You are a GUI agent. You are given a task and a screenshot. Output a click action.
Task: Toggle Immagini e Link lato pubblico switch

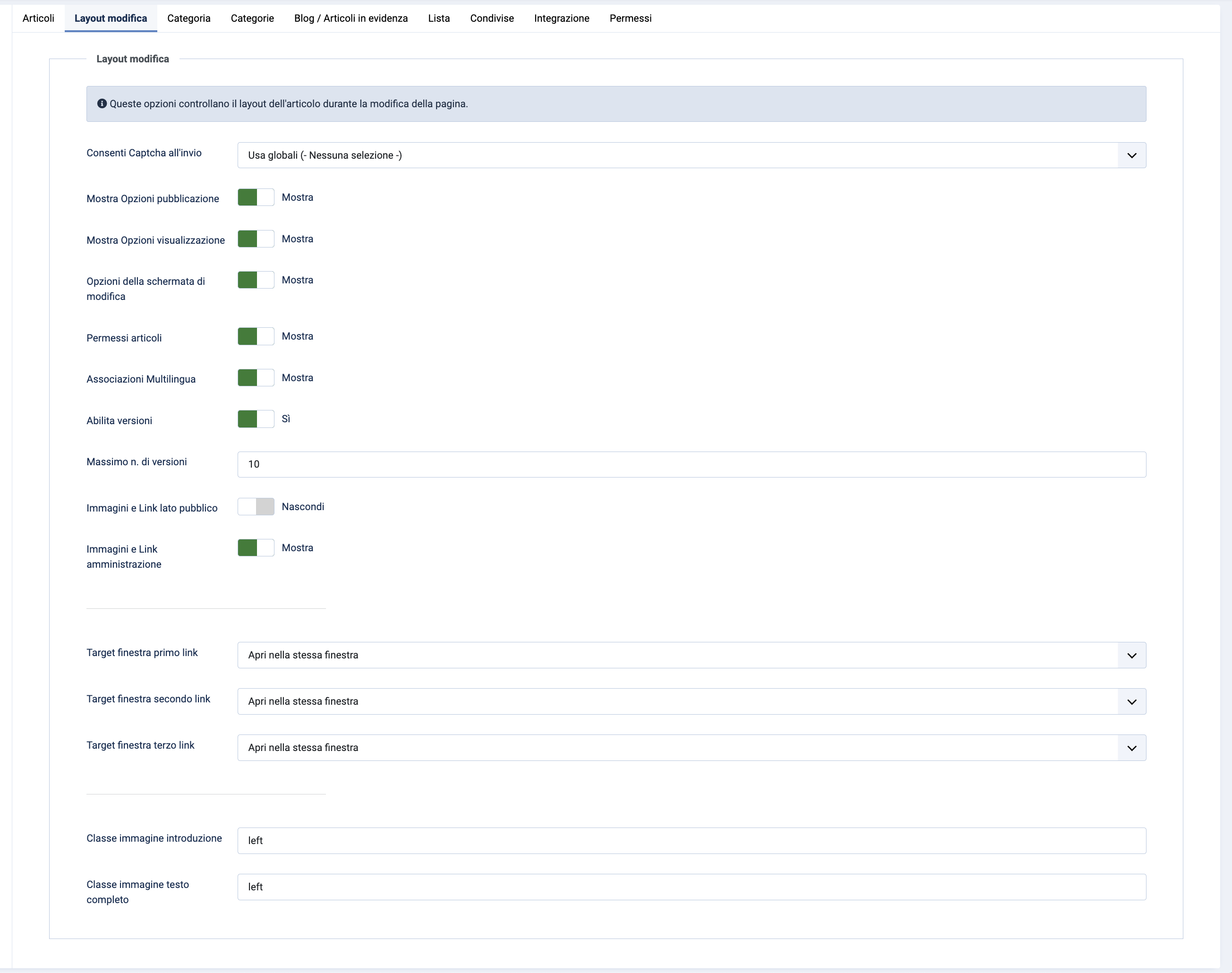[256, 507]
